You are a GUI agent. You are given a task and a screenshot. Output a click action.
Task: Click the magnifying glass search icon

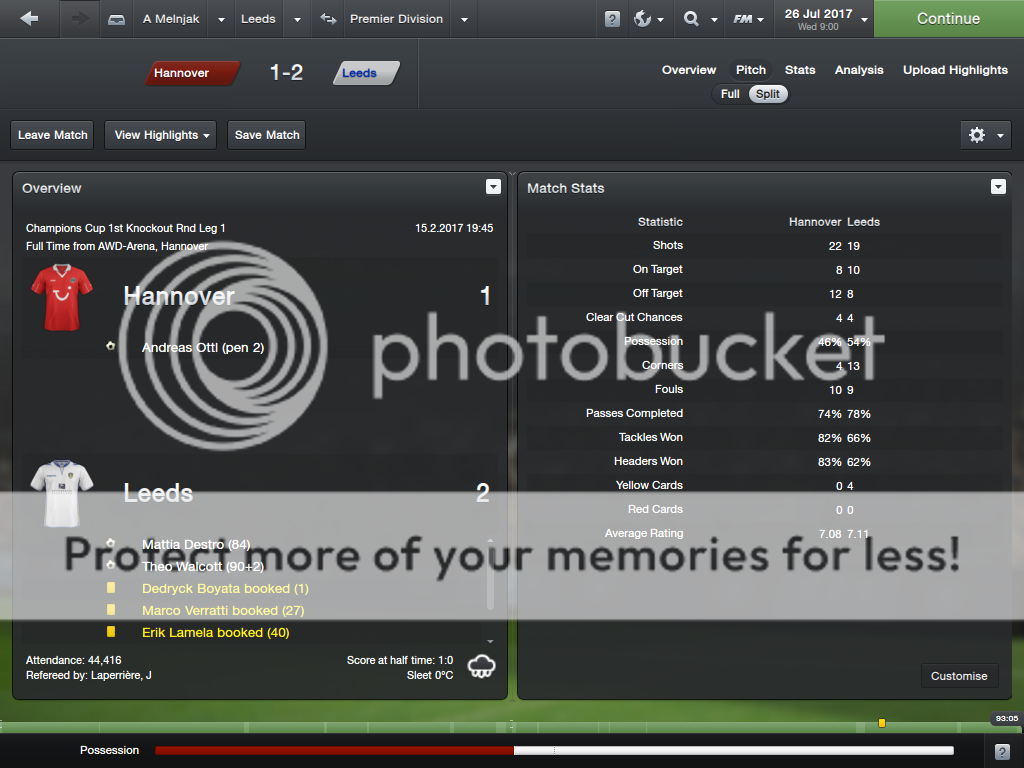[691, 19]
